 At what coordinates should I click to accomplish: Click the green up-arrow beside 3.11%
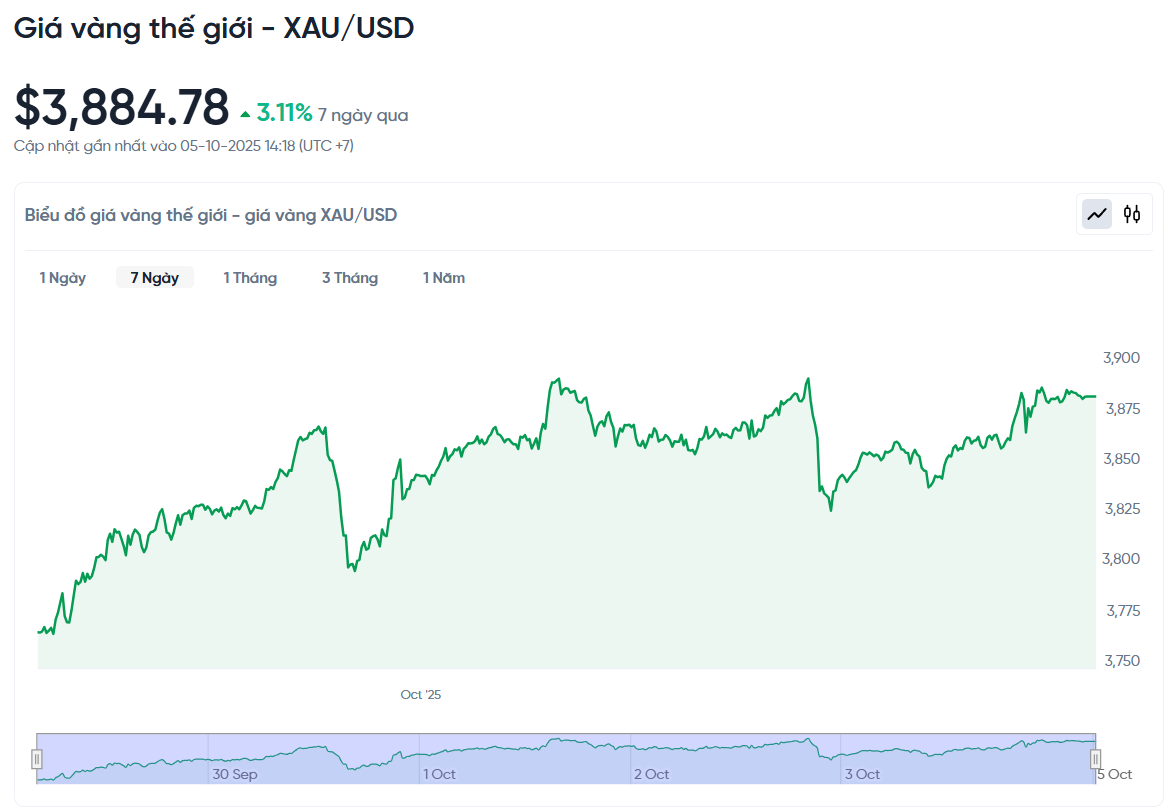(x=245, y=115)
